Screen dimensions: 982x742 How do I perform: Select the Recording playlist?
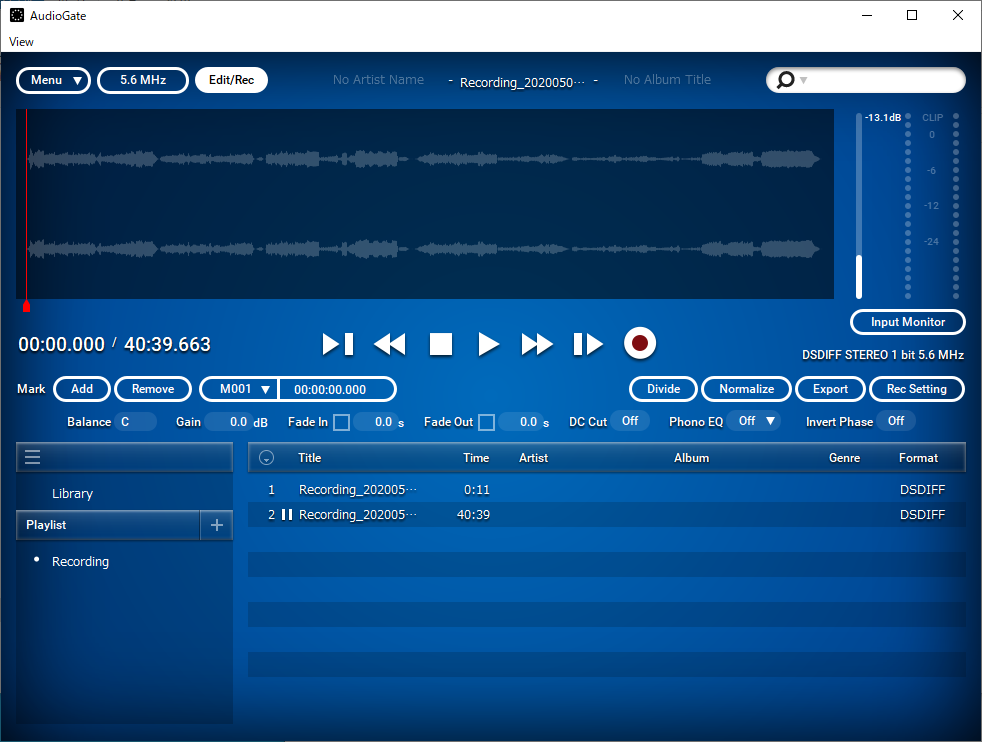pyautogui.click(x=80, y=562)
